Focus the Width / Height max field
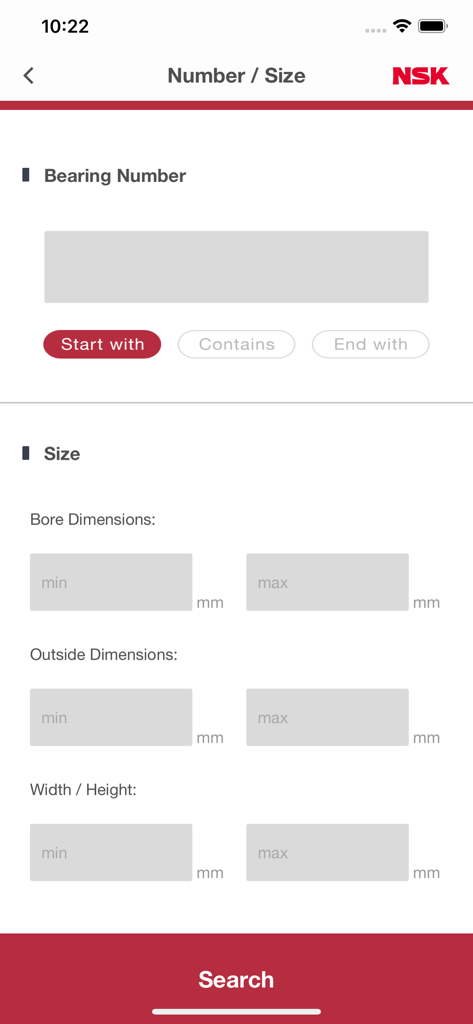Image resolution: width=473 pixels, height=1024 pixels. [327, 852]
